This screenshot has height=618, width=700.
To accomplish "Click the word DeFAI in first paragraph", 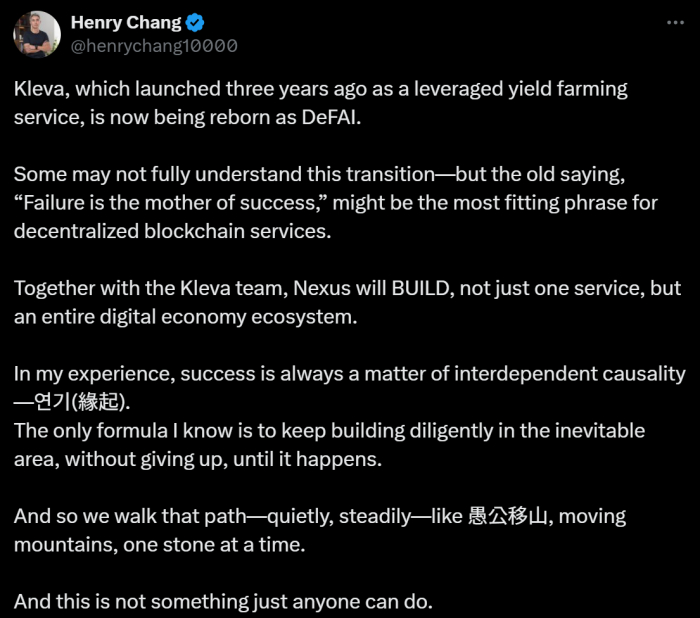I will (x=331, y=117).
